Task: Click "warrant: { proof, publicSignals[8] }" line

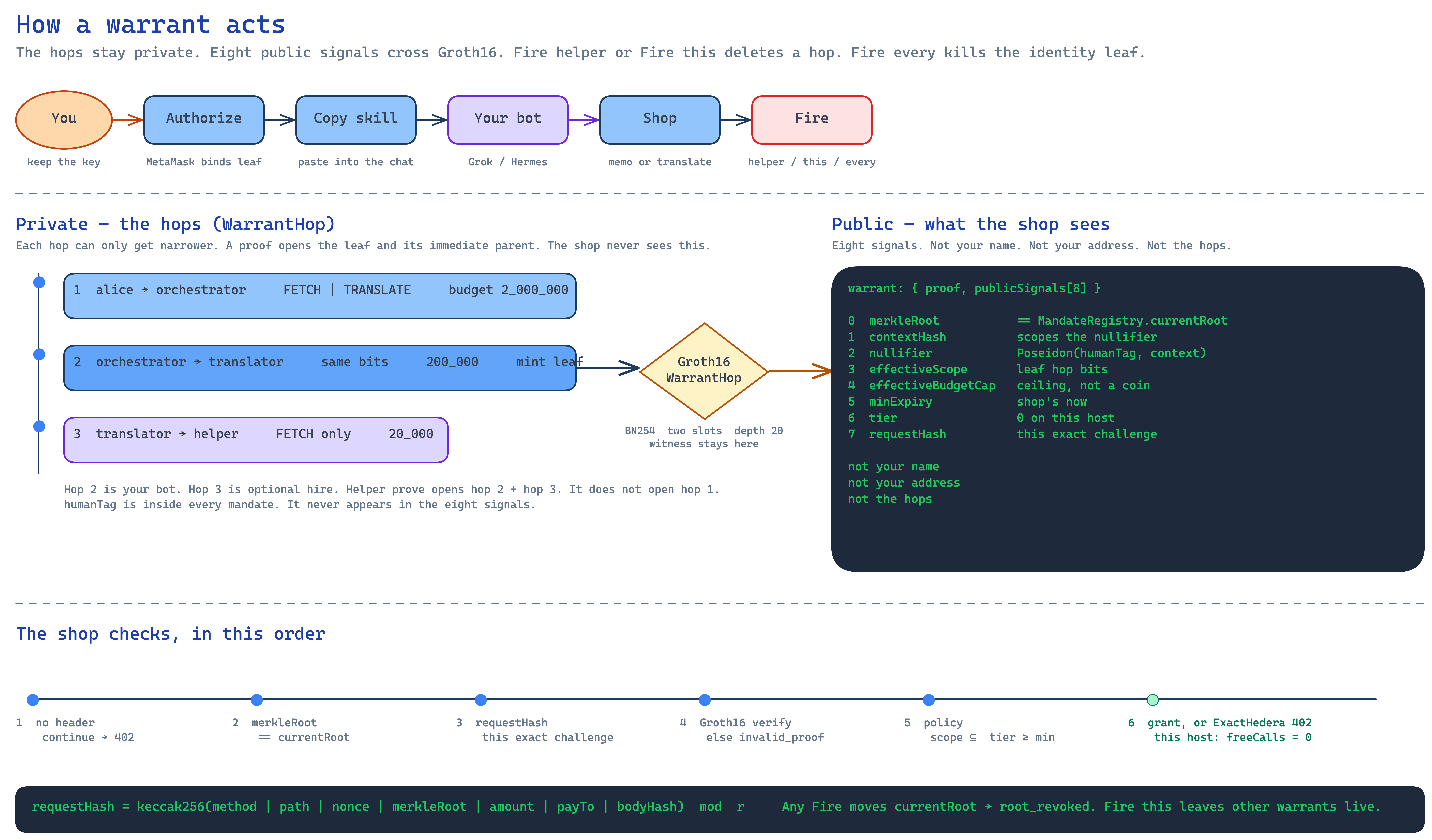Action: (x=974, y=288)
